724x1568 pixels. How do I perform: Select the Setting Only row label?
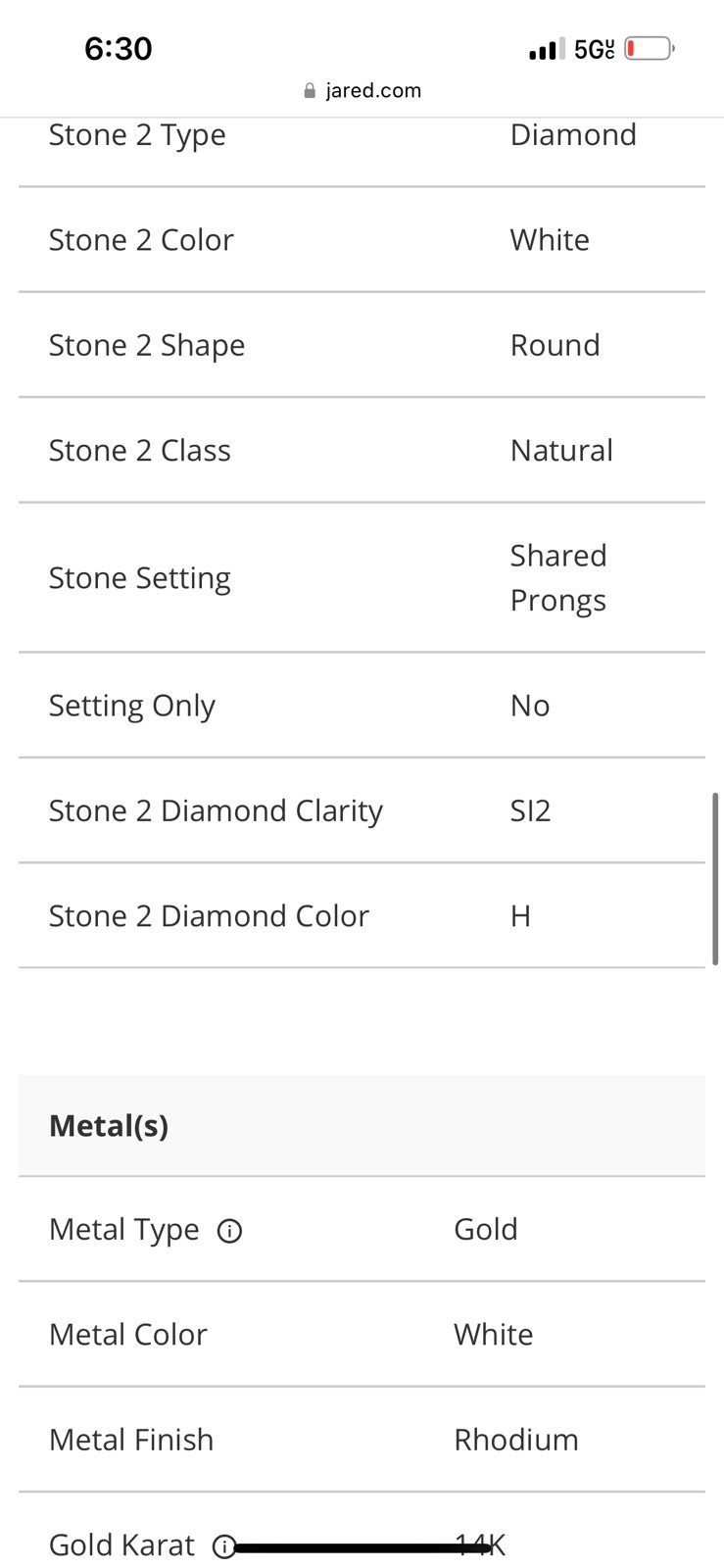click(x=132, y=707)
